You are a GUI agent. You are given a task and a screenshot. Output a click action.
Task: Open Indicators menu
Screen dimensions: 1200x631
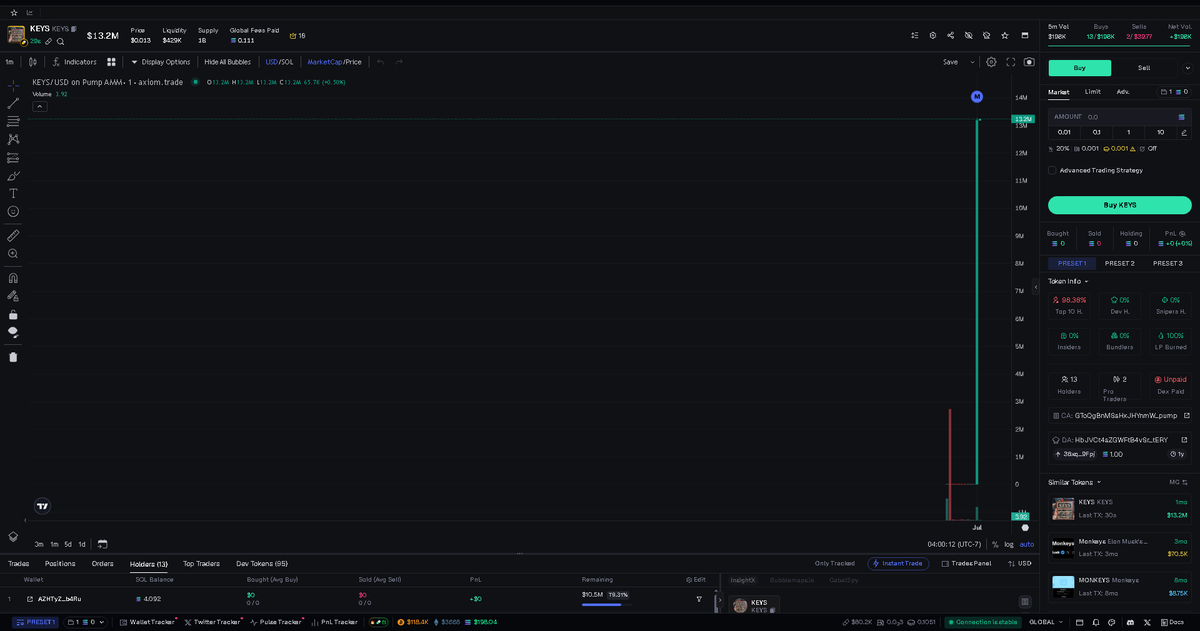pyautogui.click(x=75, y=62)
